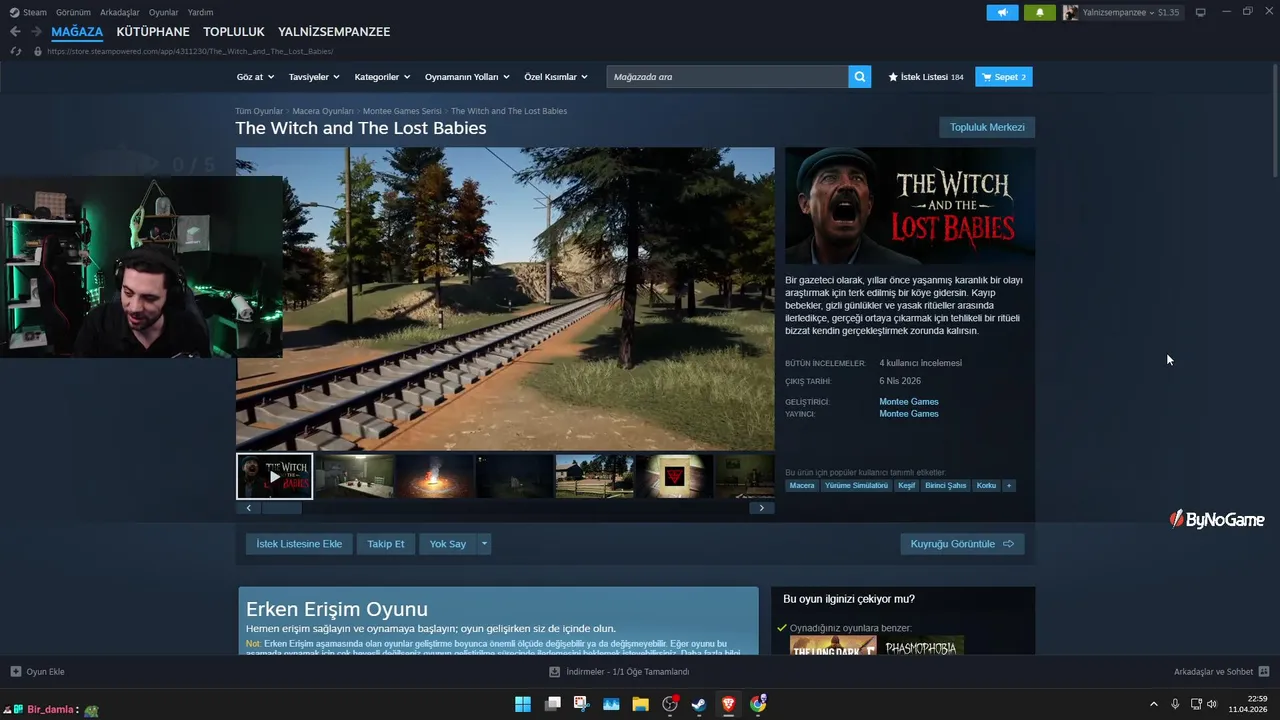Switch to Big Picture mode icon
Viewport: 1280px width, 720px height.
click(1201, 12)
